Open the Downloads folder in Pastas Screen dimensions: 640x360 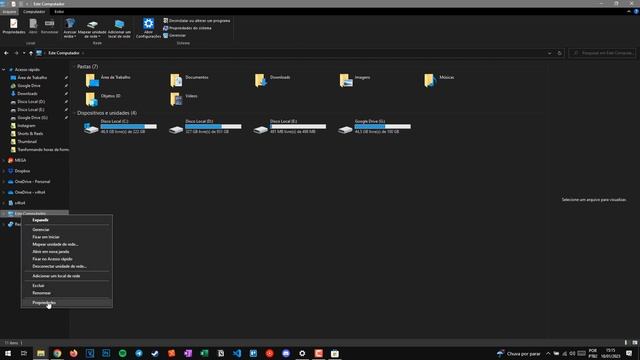pos(273,80)
